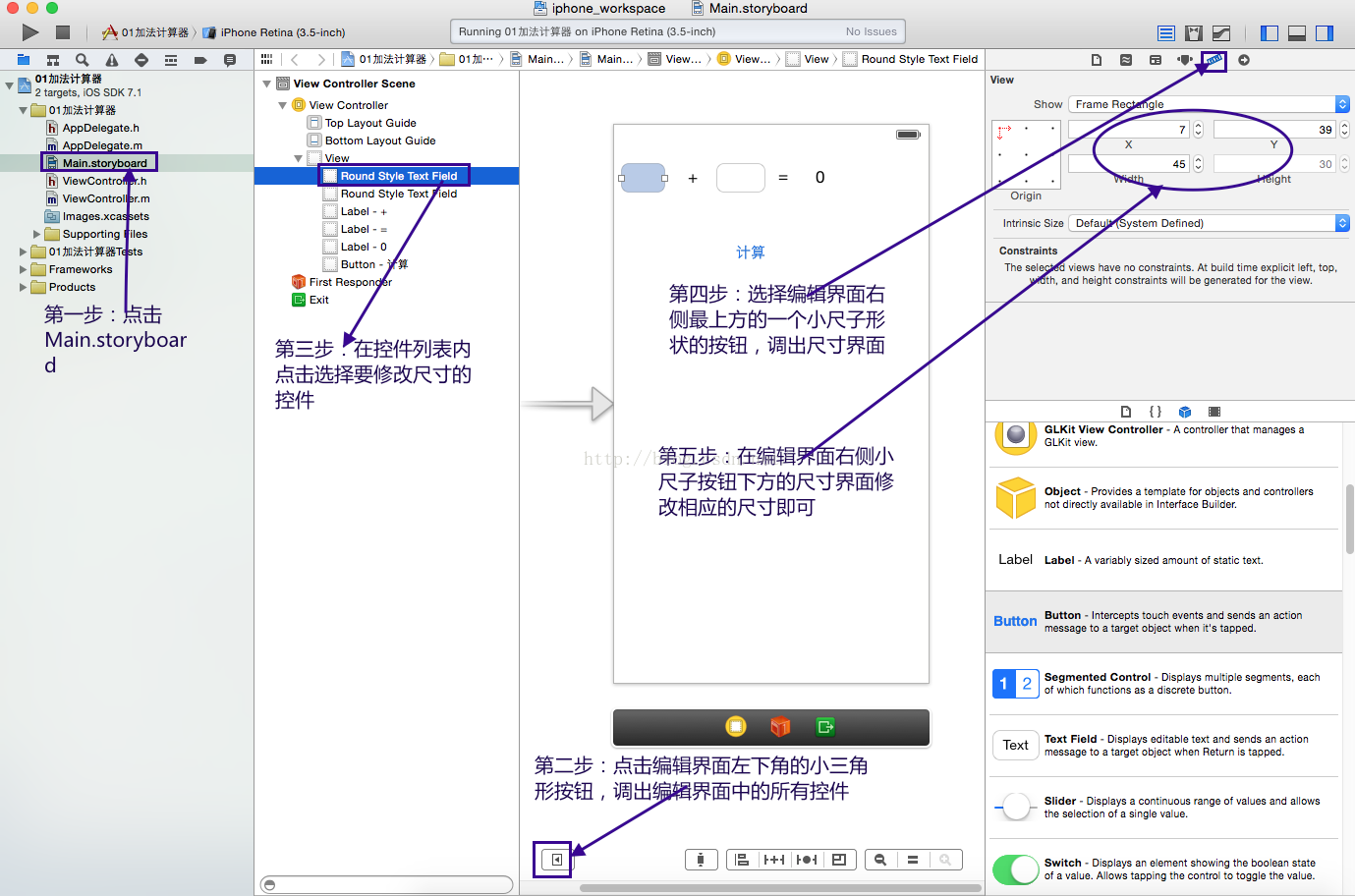Toggle the Navigator pane visibility
This screenshot has height=896, width=1355.
coord(1270,32)
